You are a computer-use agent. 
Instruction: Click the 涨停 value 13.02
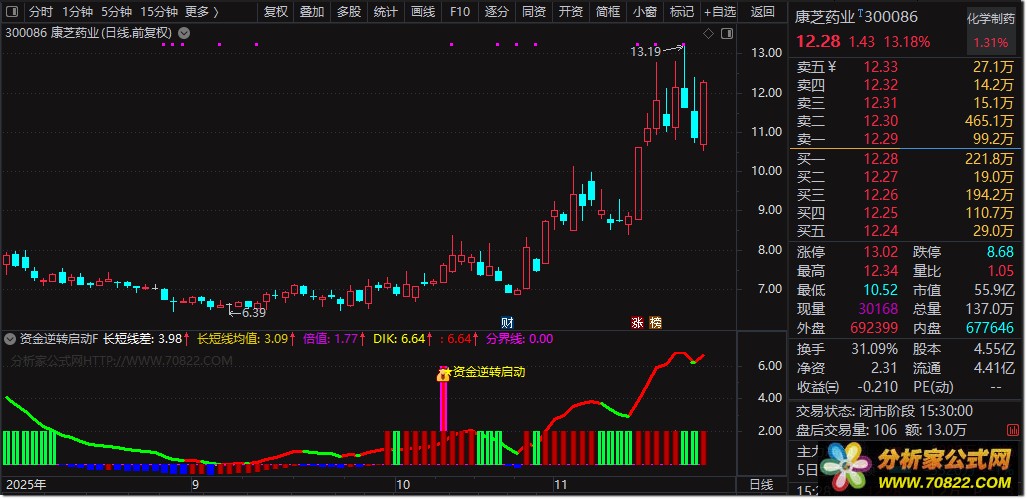point(880,252)
